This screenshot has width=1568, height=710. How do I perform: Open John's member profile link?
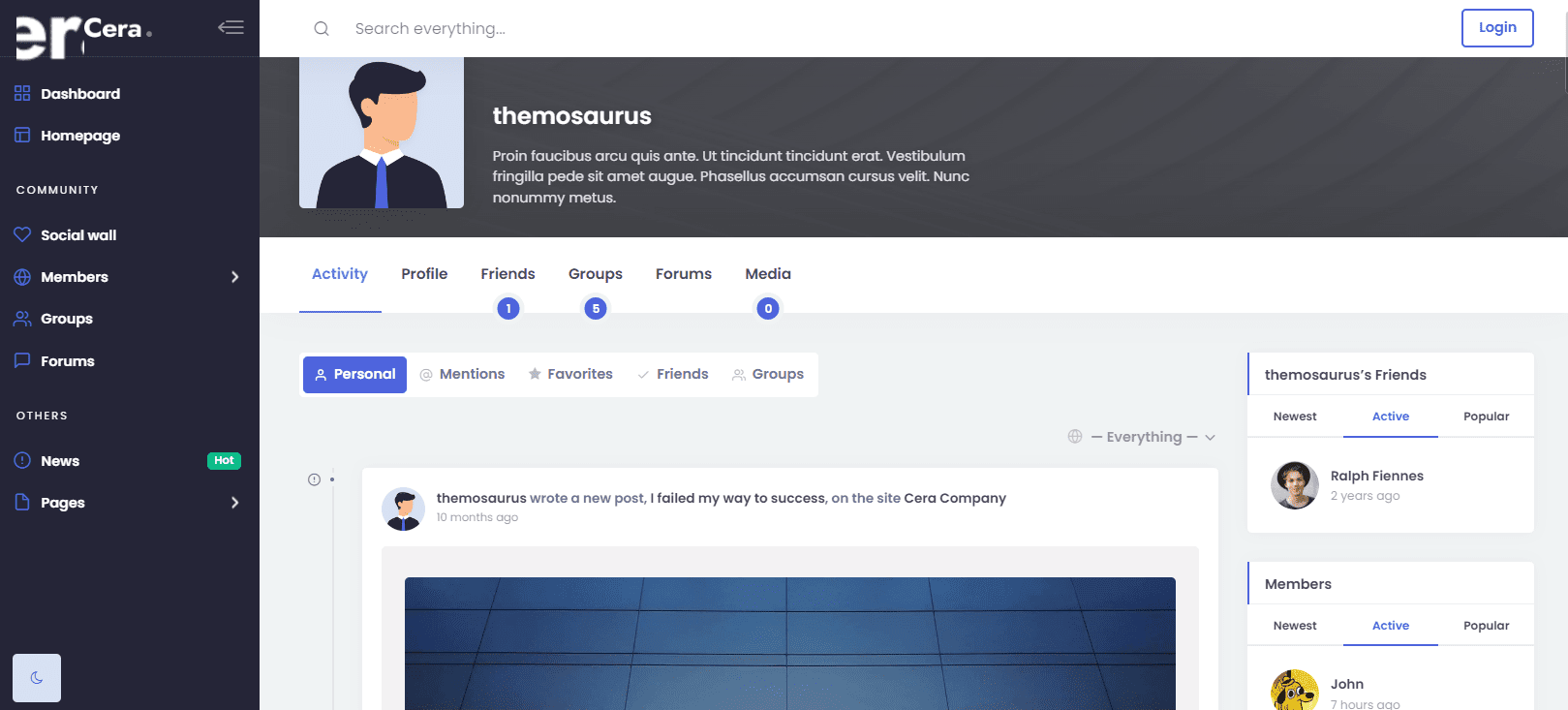1346,684
